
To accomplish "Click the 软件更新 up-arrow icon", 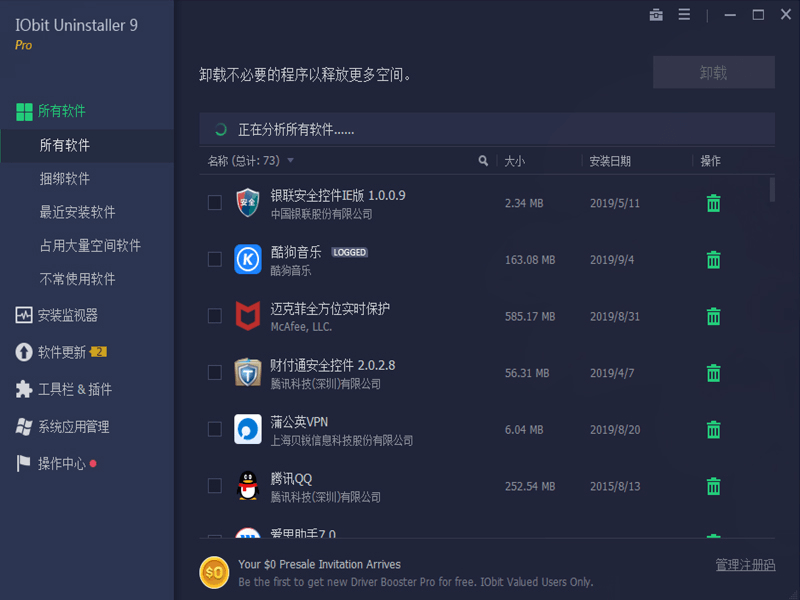I will pos(23,352).
